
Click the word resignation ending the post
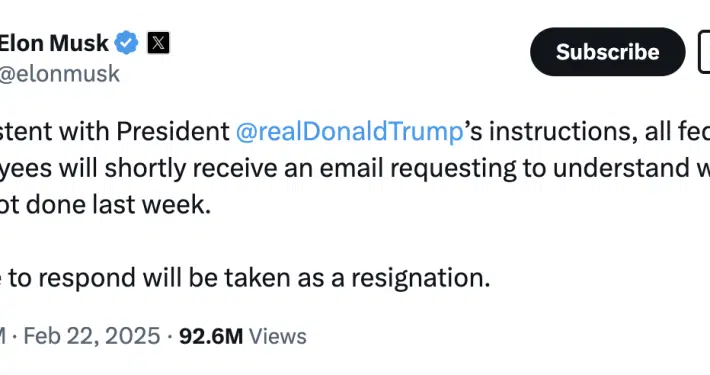pyautogui.click(x=421, y=278)
